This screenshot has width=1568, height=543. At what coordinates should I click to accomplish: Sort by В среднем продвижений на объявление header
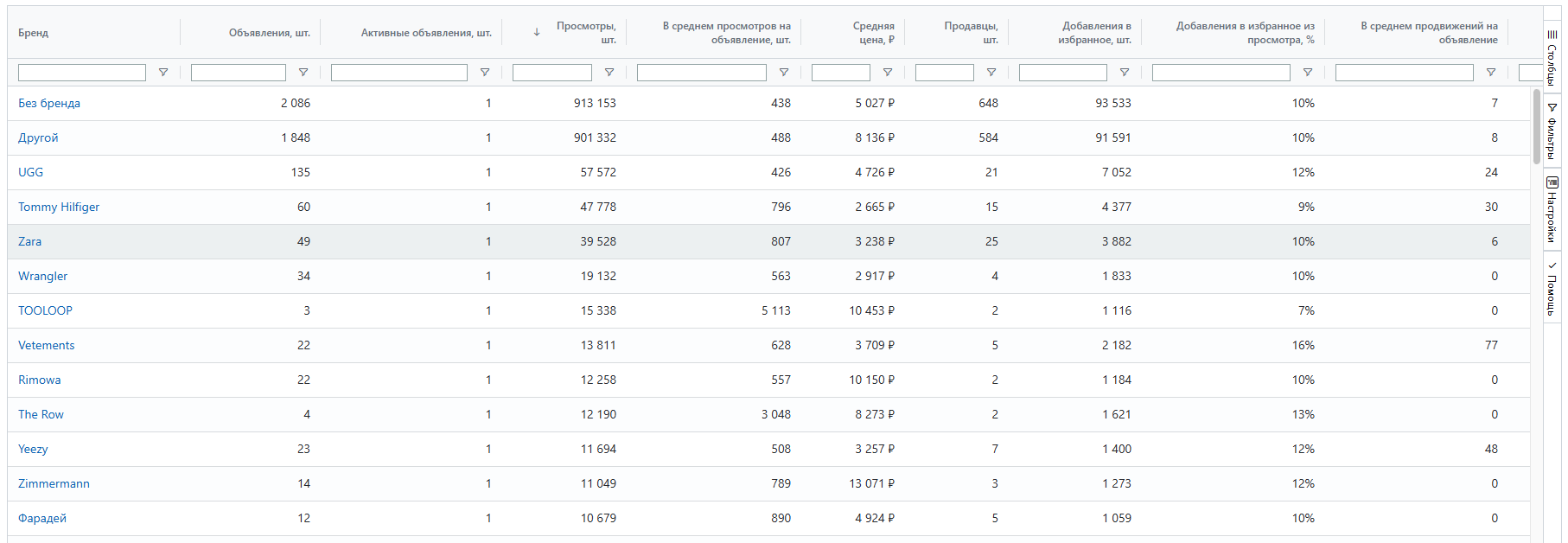click(1430, 33)
